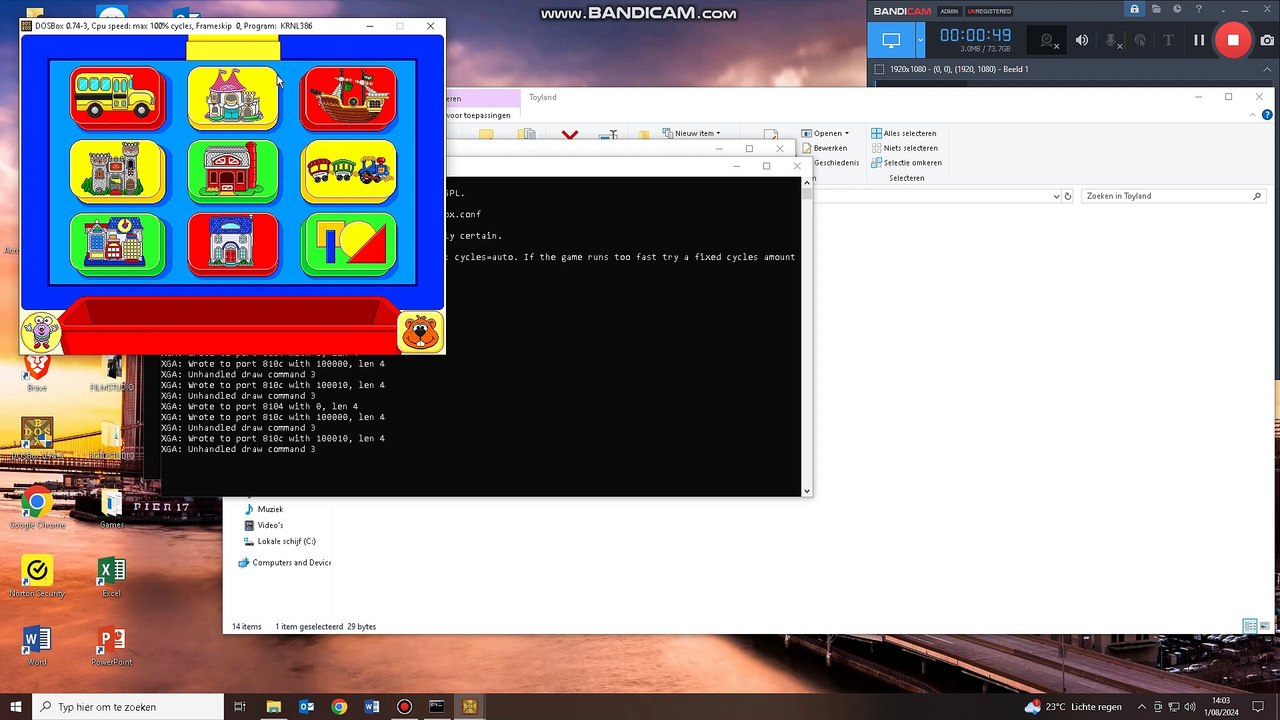Click Selectie omkeren in Explorer
Screen dimensions: 1280x720
click(906, 163)
